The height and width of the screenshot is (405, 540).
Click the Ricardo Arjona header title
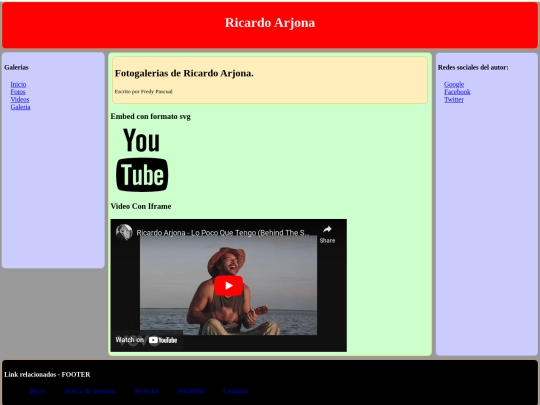270,23
